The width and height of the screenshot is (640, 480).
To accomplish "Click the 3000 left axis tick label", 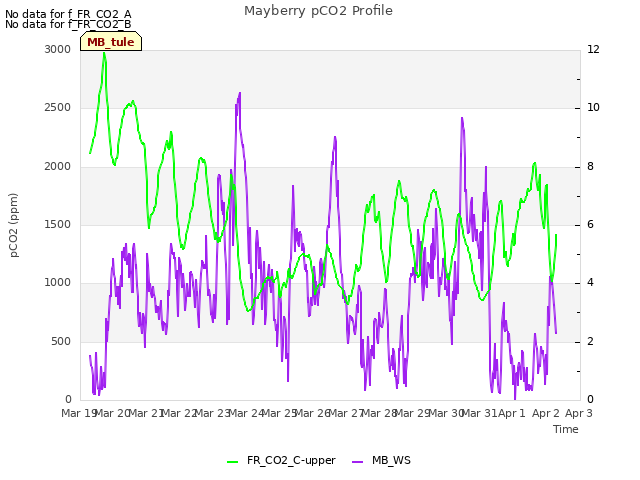I will [x=58, y=49].
